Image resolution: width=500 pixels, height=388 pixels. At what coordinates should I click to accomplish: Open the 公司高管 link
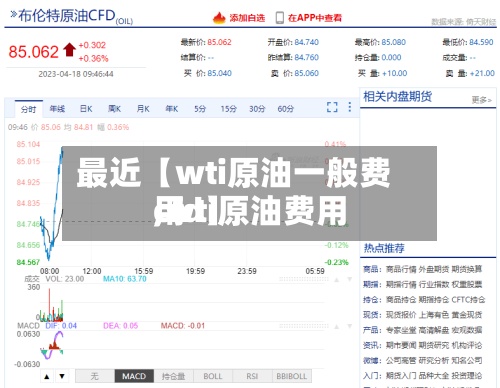(401, 361)
